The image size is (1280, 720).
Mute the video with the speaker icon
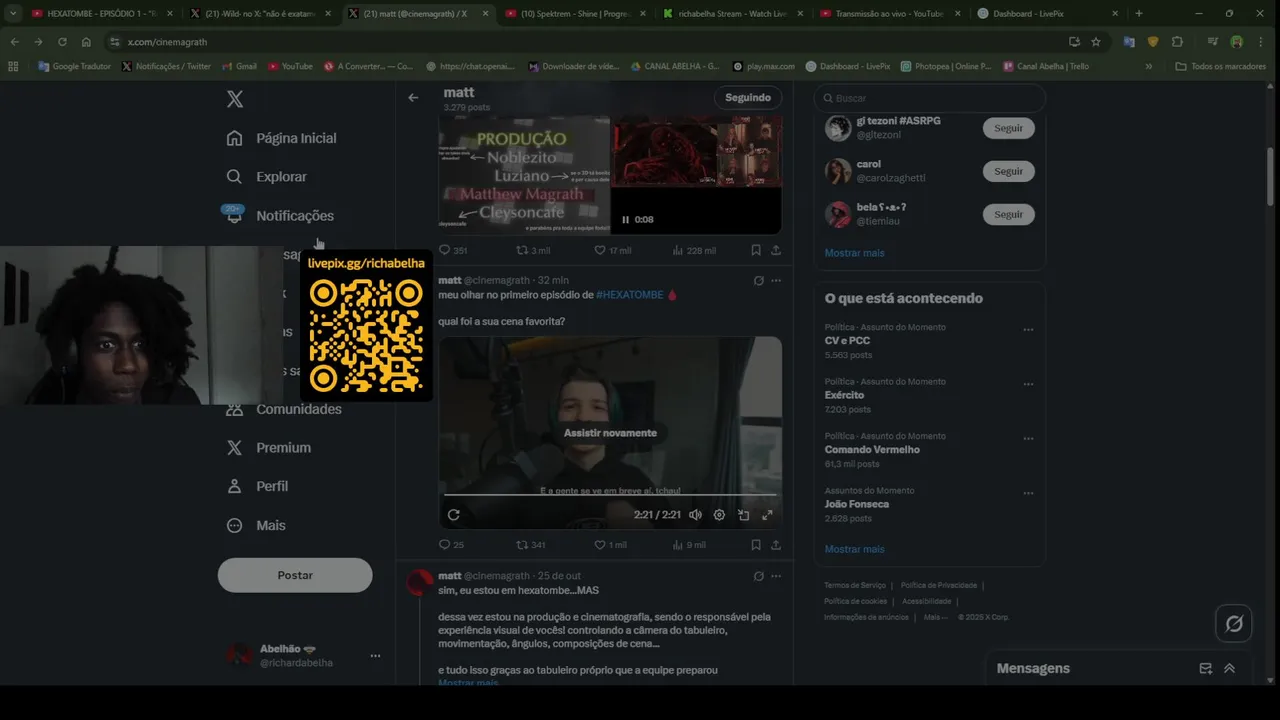pos(695,515)
